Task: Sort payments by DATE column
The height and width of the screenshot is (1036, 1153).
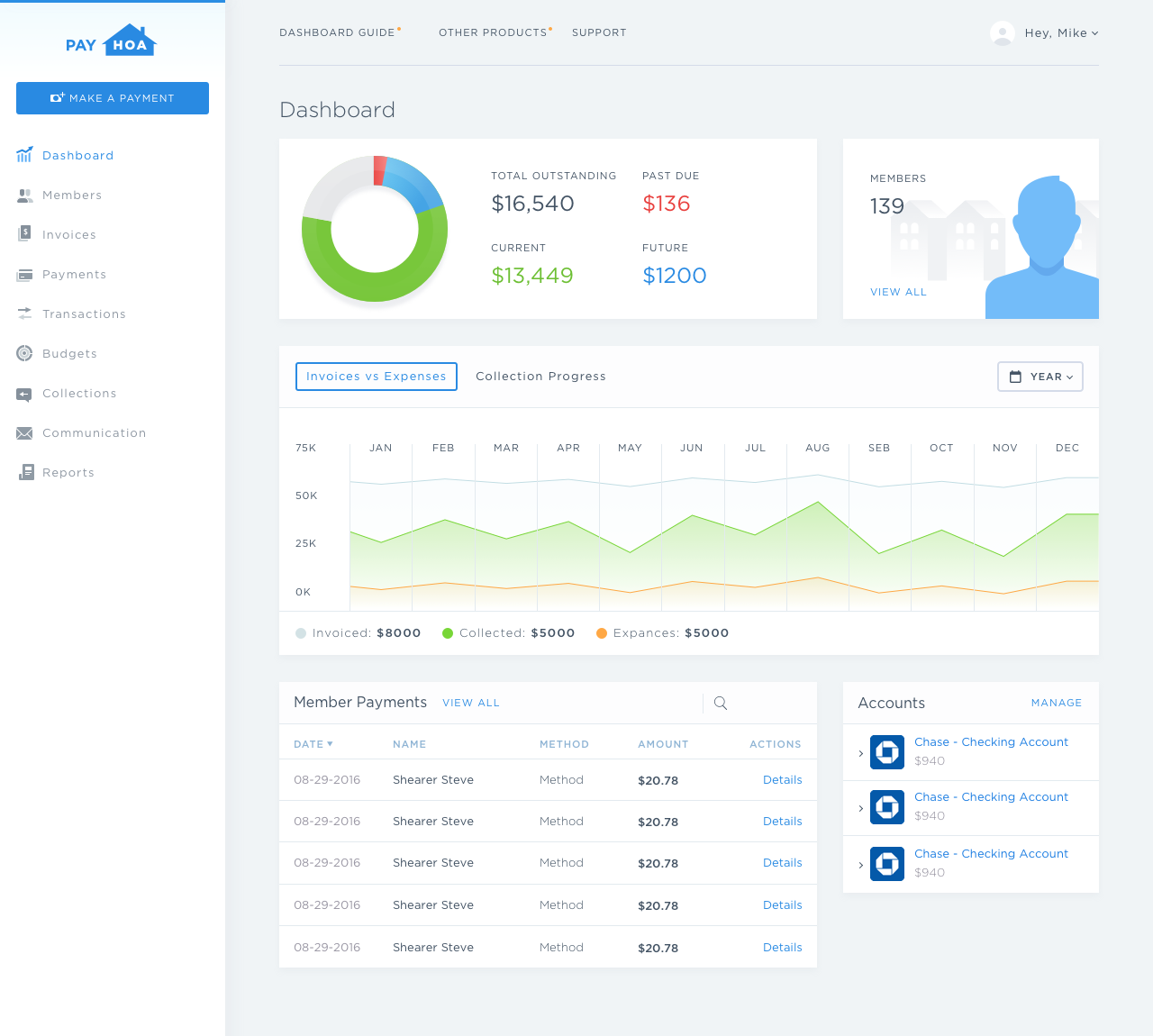Action: click(x=313, y=744)
